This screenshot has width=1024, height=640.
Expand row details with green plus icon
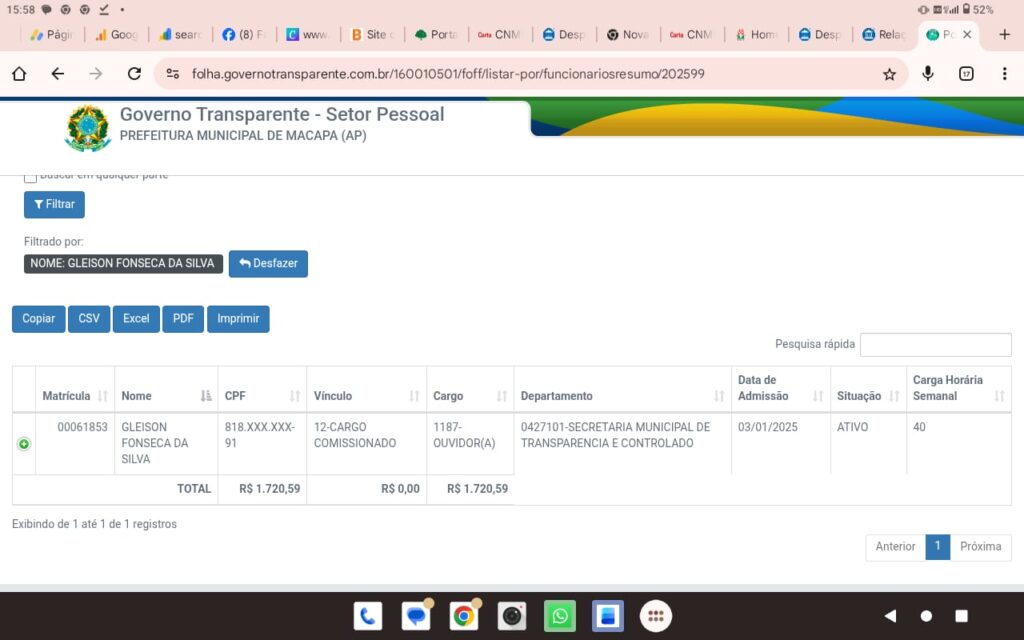[24, 444]
